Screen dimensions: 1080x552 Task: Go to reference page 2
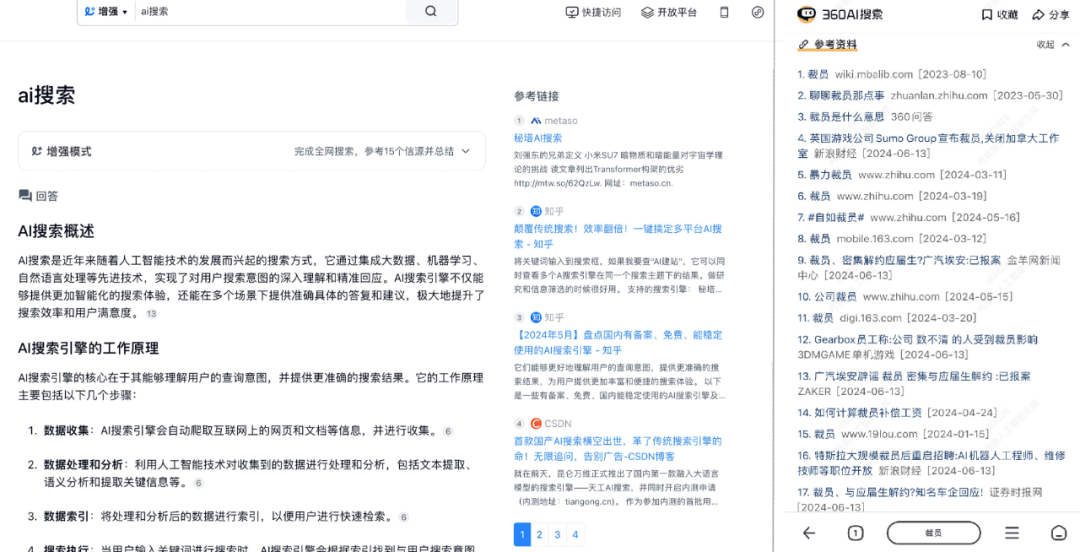[539, 534]
